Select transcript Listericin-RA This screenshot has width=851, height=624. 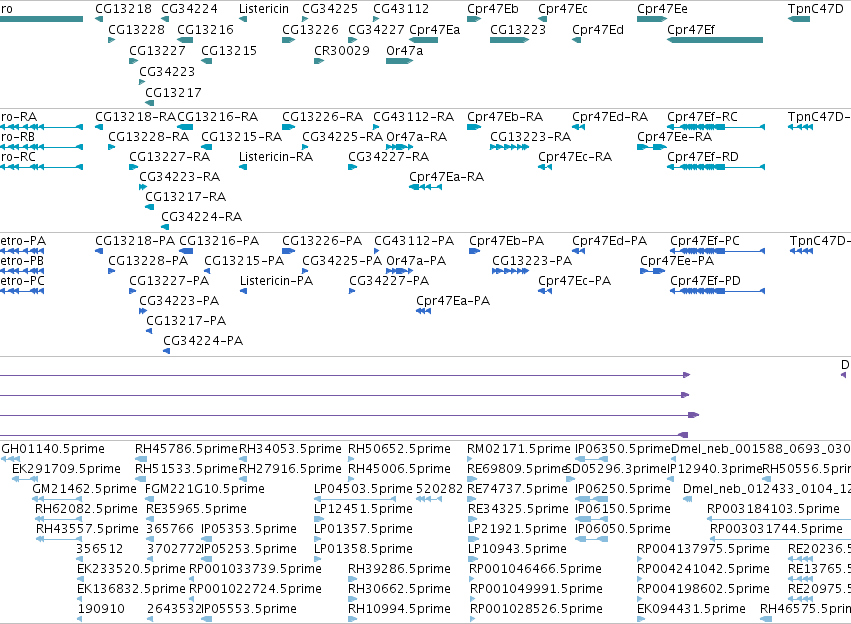pos(276,156)
